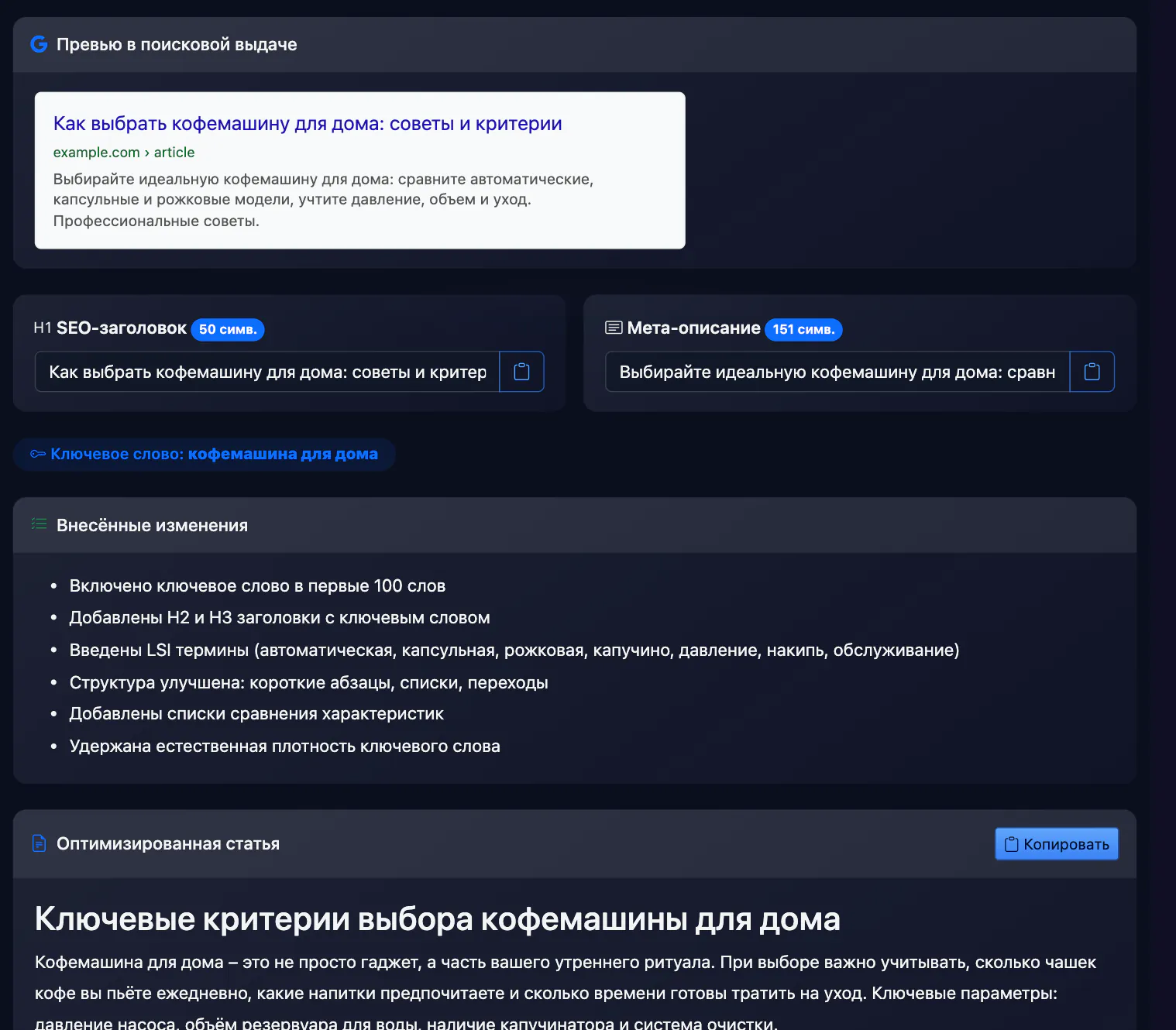
Task: Click the checklist icon near Внесённые изменения
Action: 39,524
